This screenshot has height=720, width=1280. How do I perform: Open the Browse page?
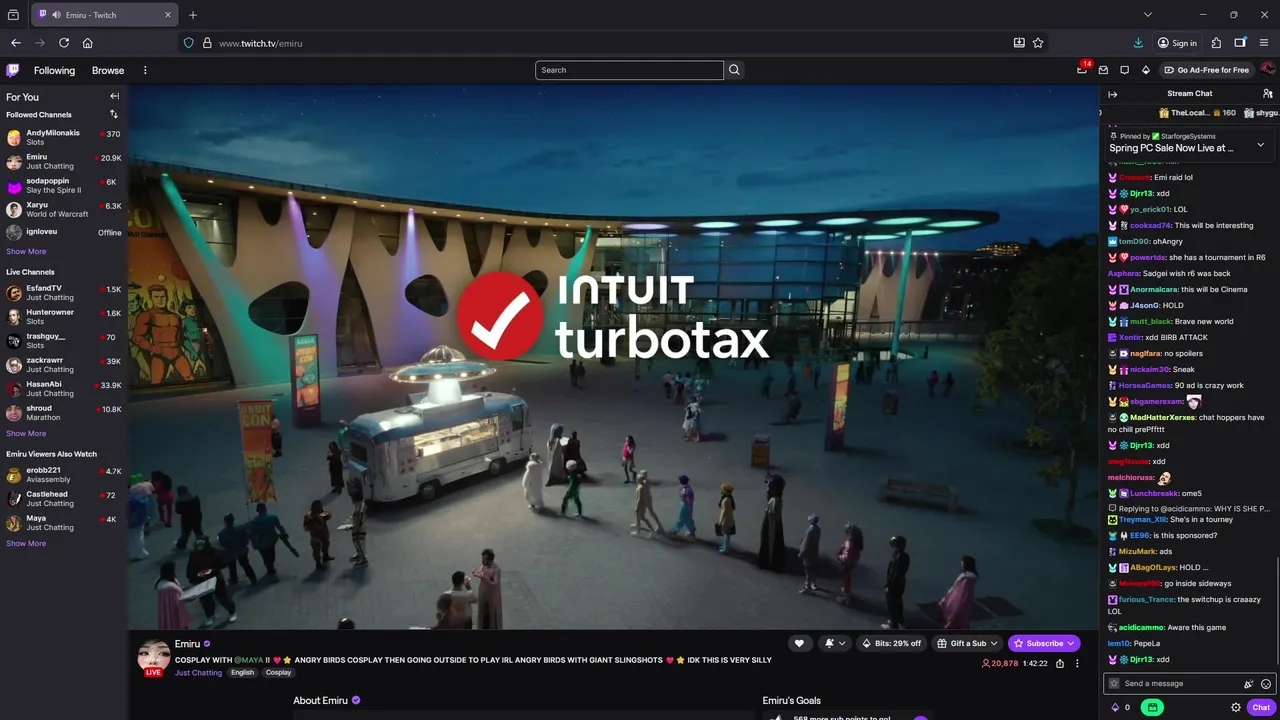click(108, 70)
